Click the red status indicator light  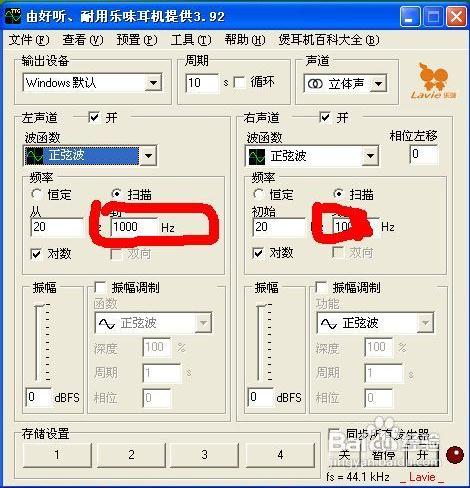tap(455, 455)
